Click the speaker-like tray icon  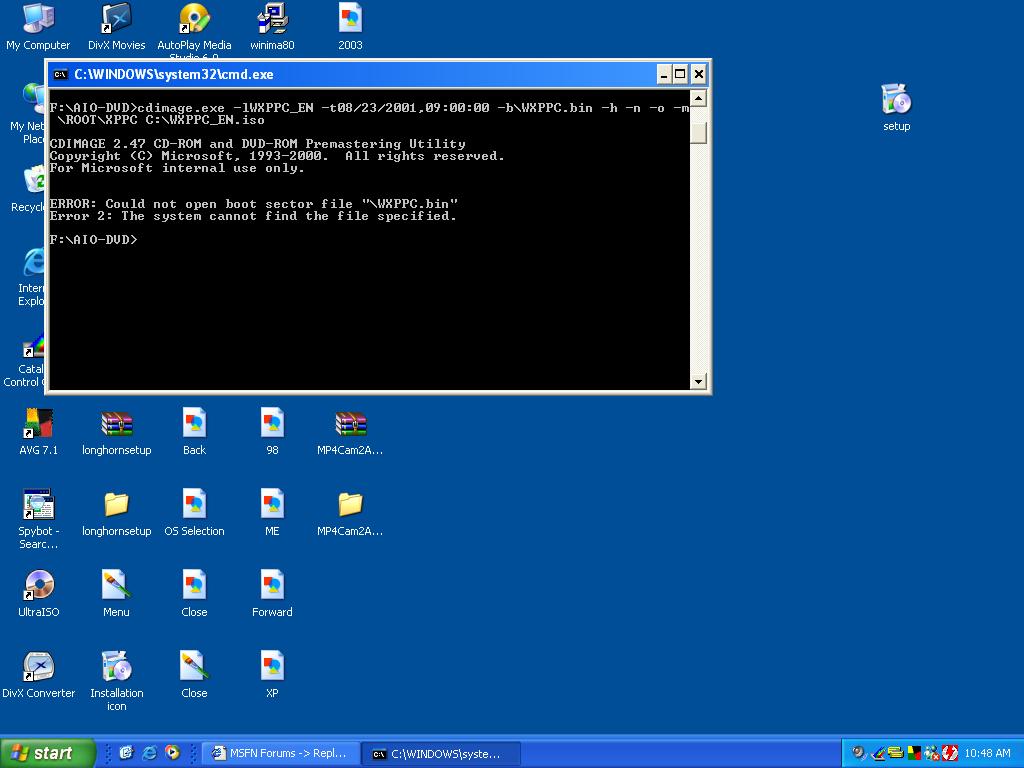click(859, 753)
